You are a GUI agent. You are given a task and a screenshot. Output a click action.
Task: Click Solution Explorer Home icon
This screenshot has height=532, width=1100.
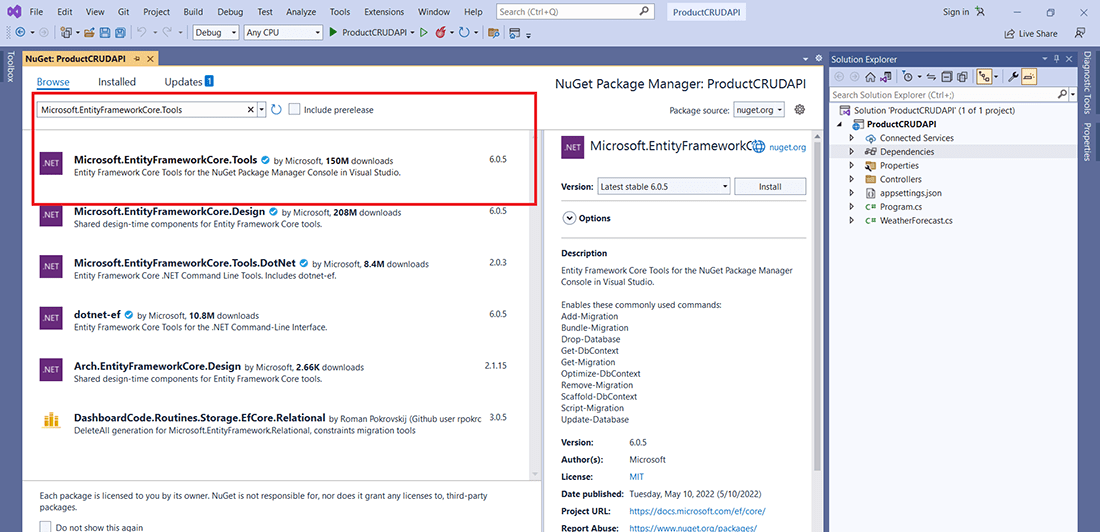tap(870, 77)
